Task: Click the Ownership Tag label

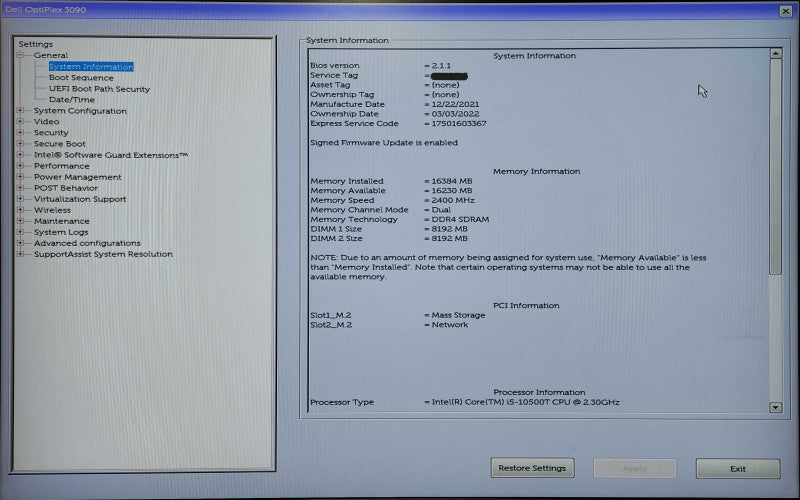Action: pyautogui.click(x=342, y=94)
